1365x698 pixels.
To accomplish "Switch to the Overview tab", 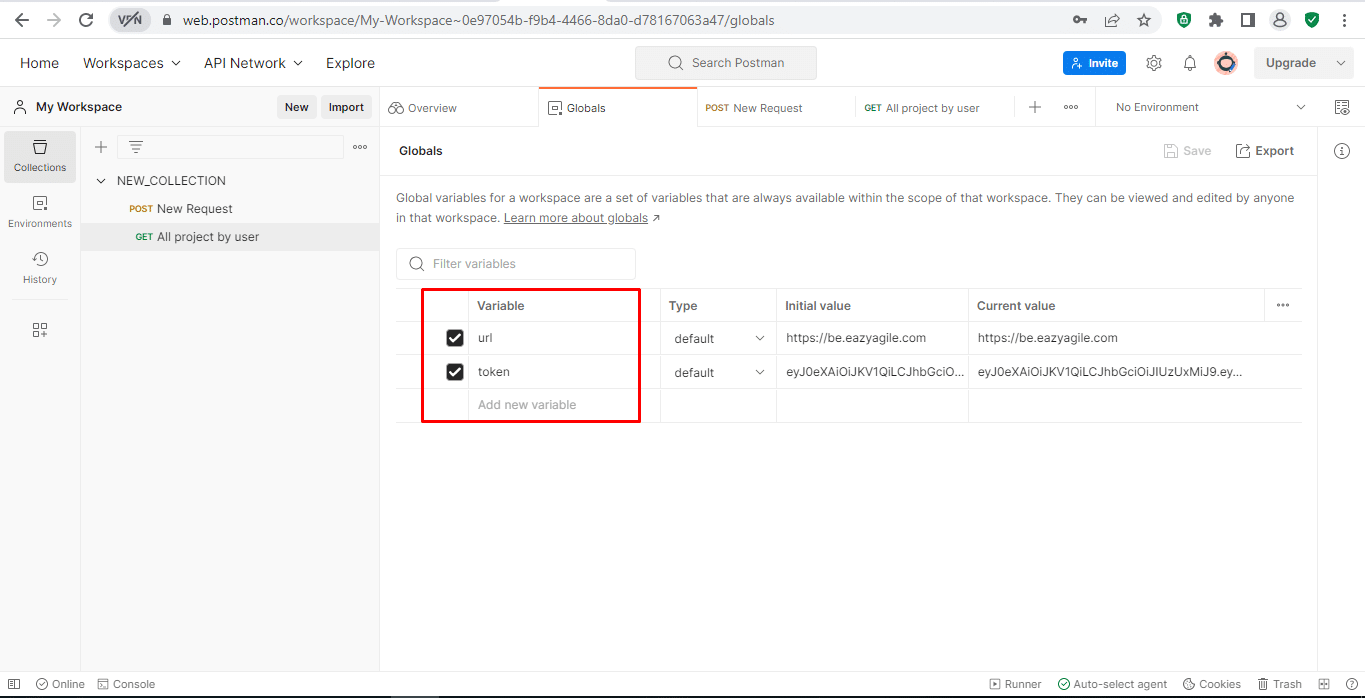I will click(423, 108).
